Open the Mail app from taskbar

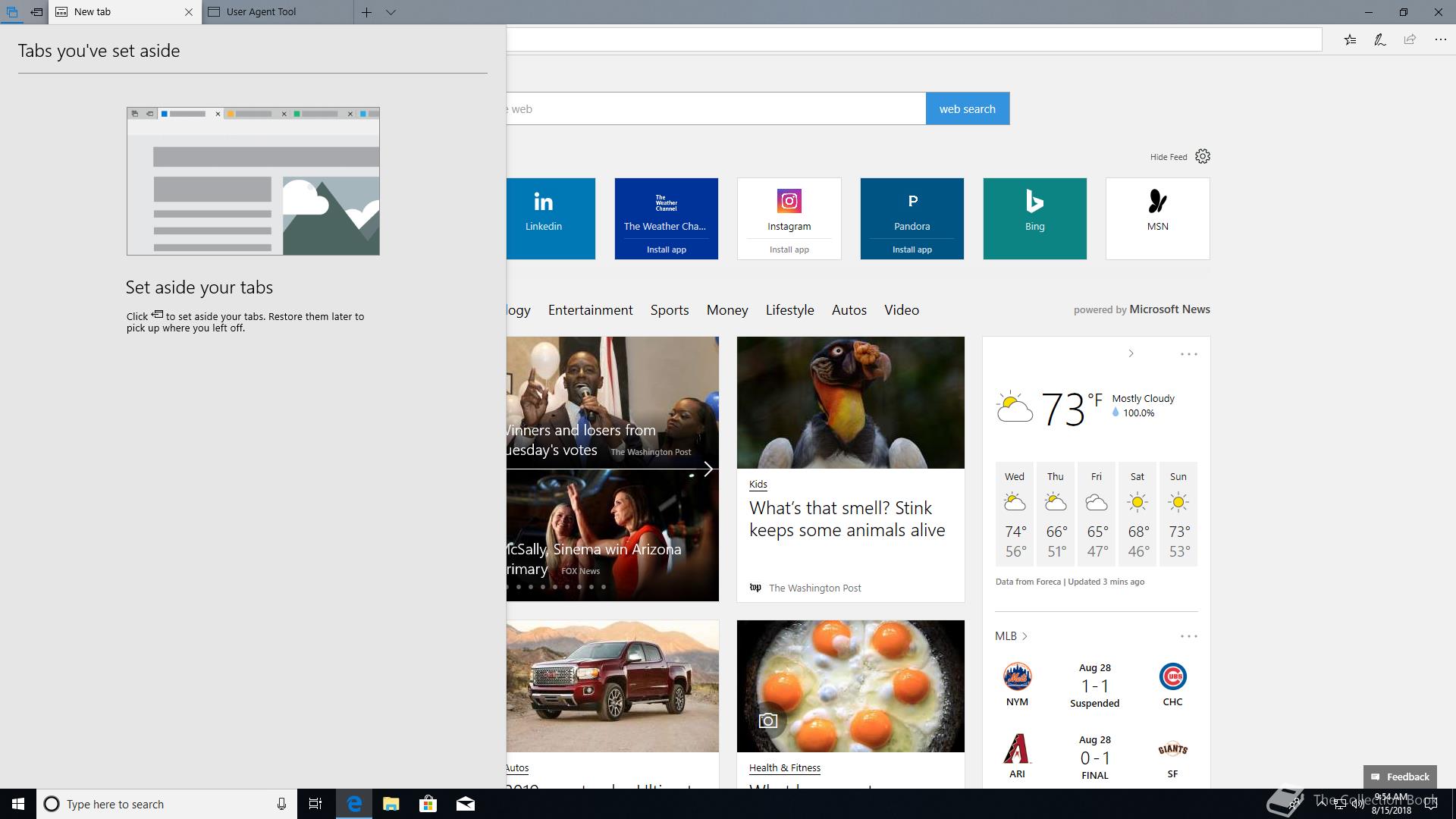click(466, 804)
